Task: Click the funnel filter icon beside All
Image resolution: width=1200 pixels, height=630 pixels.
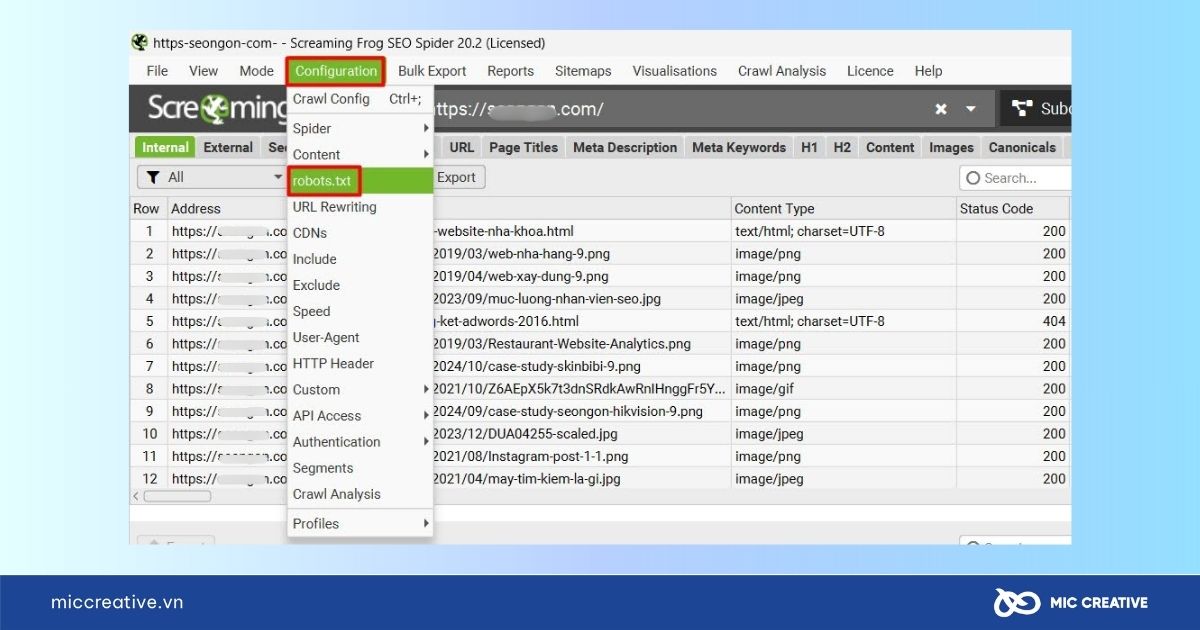Action: pyautogui.click(x=153, y=177)
